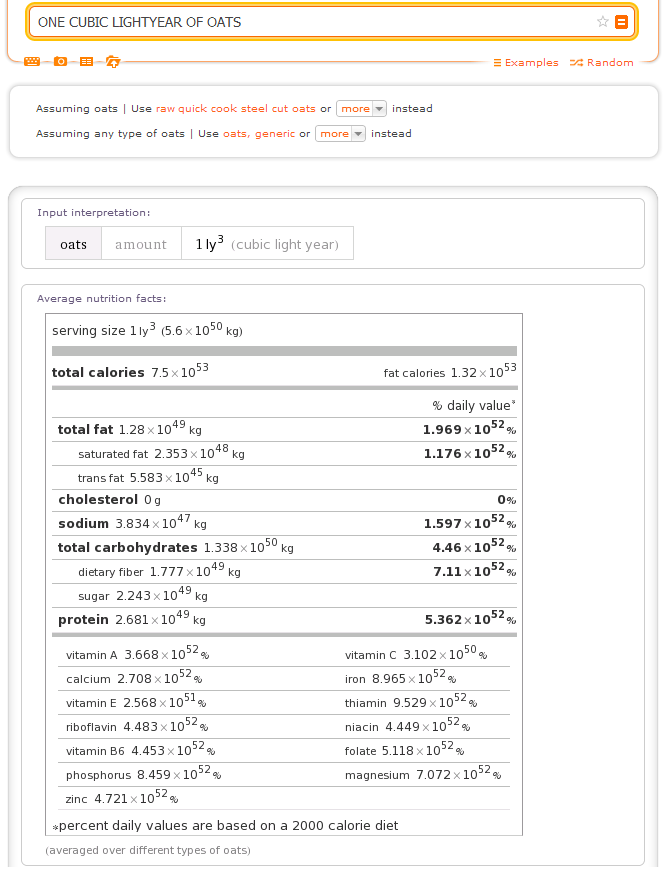Open the data input table icon

coord(87,62)
